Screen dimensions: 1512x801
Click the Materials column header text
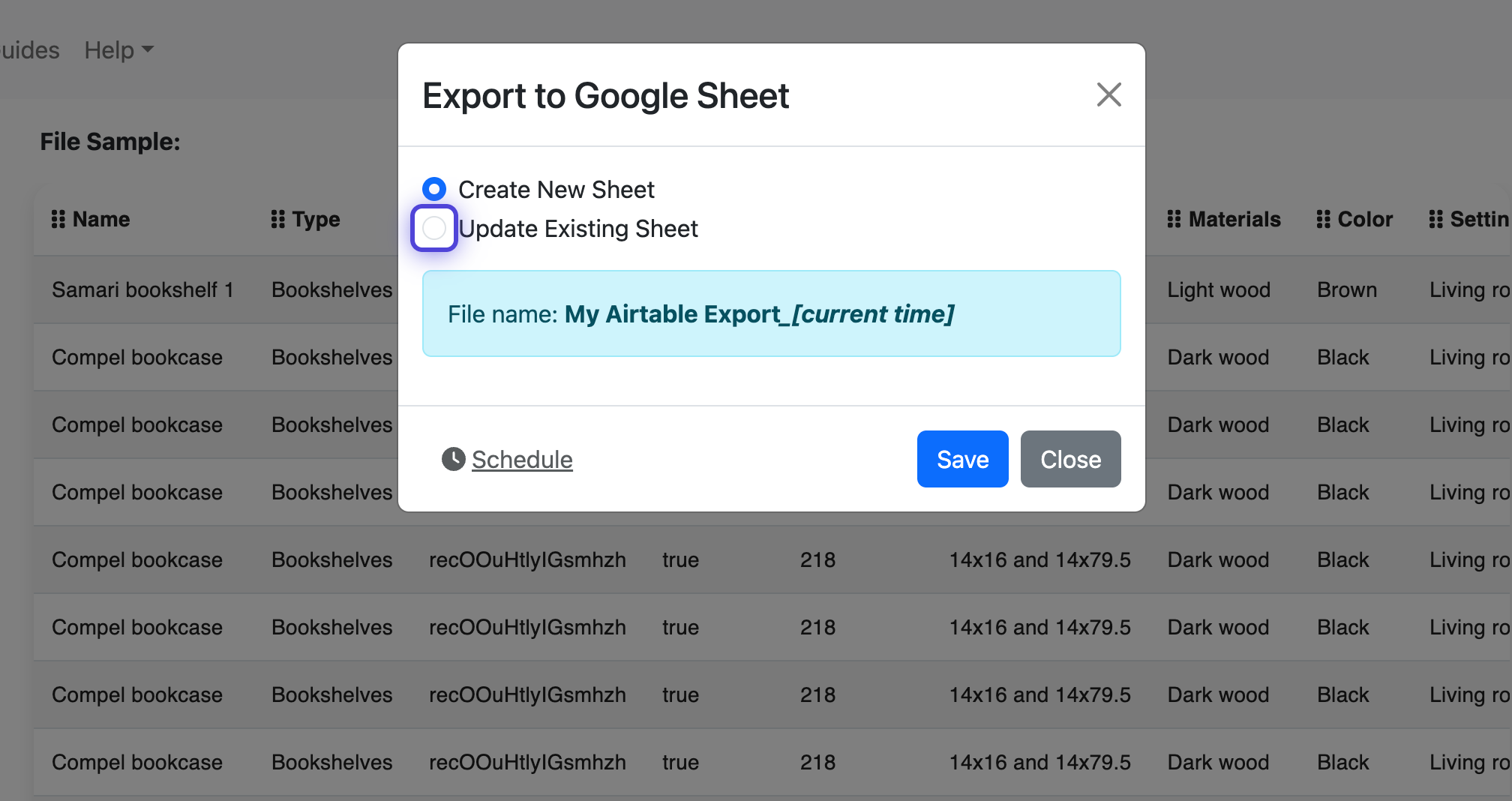click(x=1234, y=219)
